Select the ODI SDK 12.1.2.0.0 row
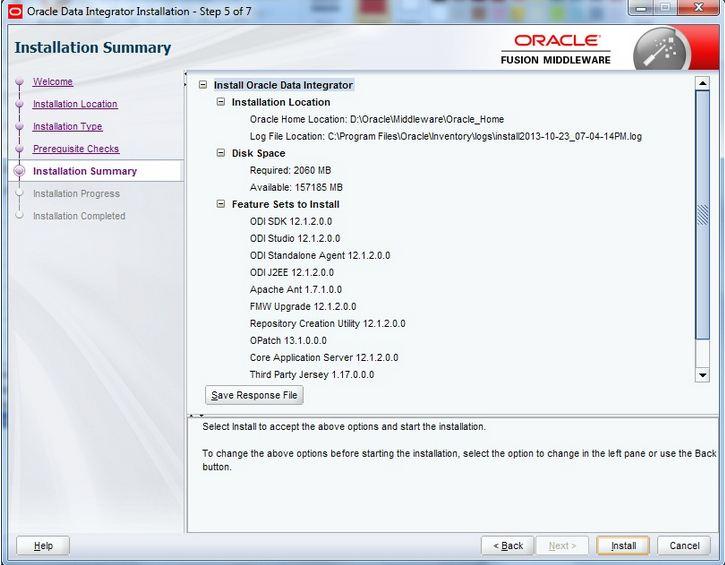This screenshot has height=565, width=725. tap(291, 221)
